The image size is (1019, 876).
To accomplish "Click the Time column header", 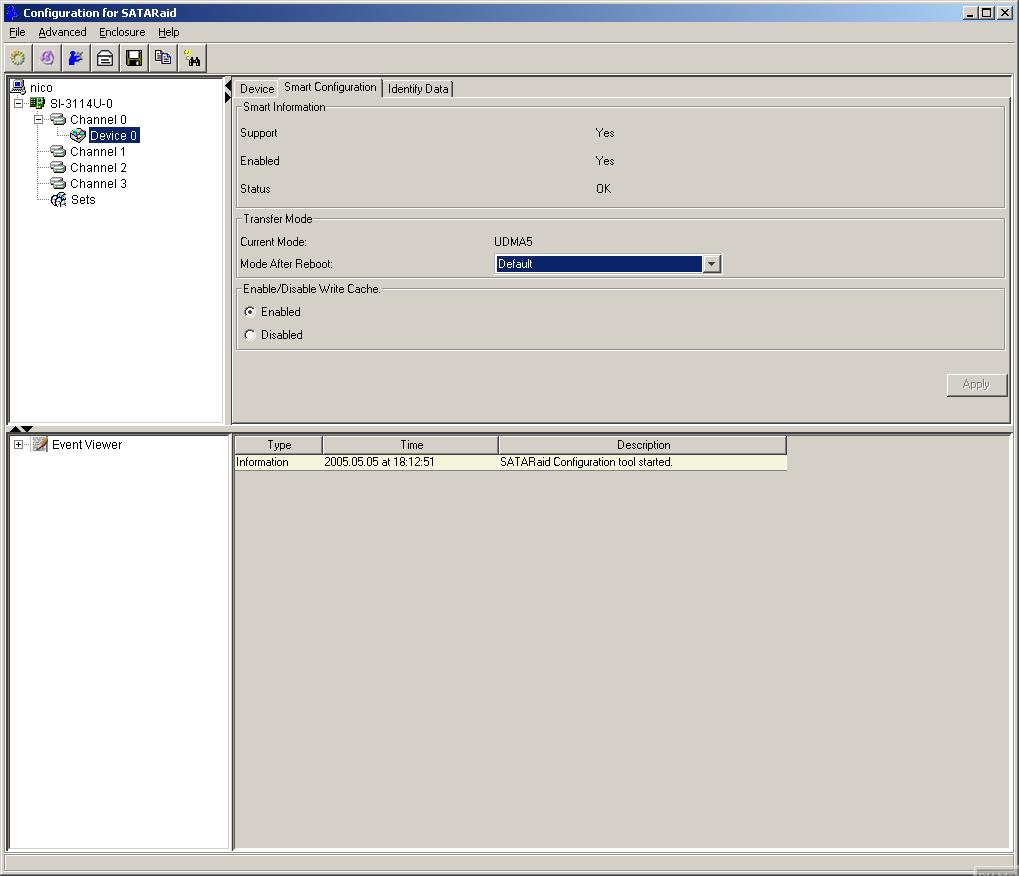I will (x=411, y=444).
